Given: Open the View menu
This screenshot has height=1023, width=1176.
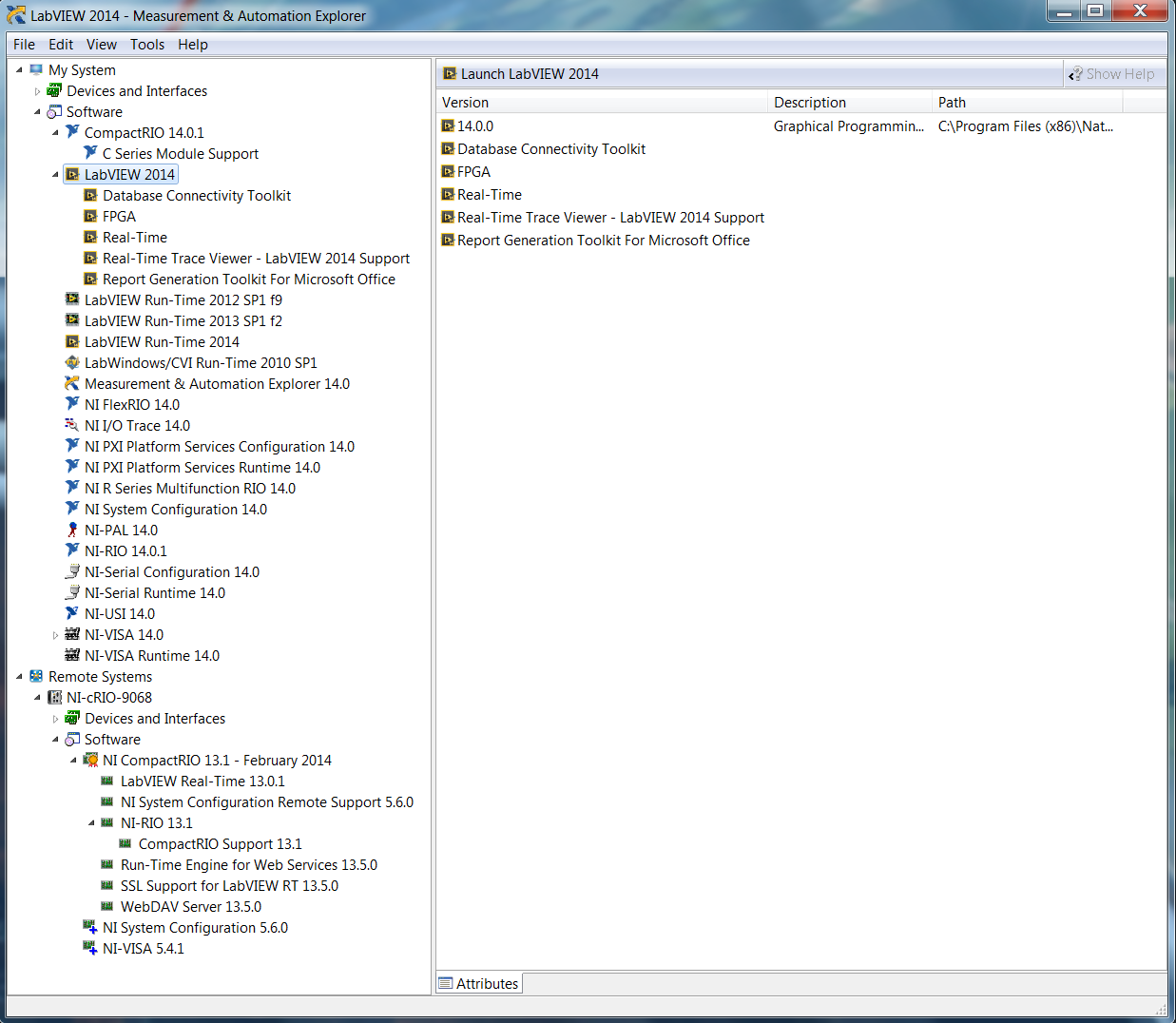Looking at the screenshot, I should click(102, 44).
